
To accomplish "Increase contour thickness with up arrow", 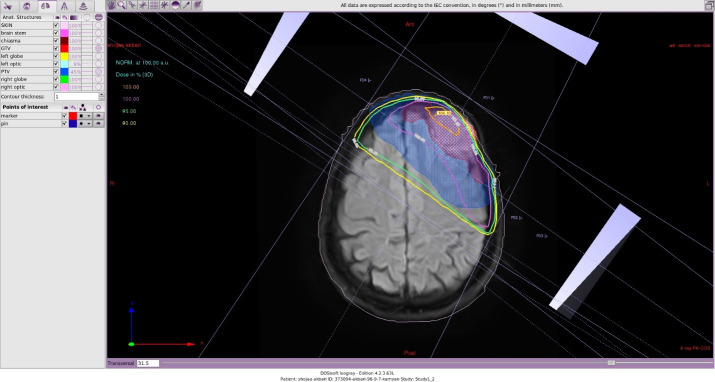I will click(x=101, y=94).
